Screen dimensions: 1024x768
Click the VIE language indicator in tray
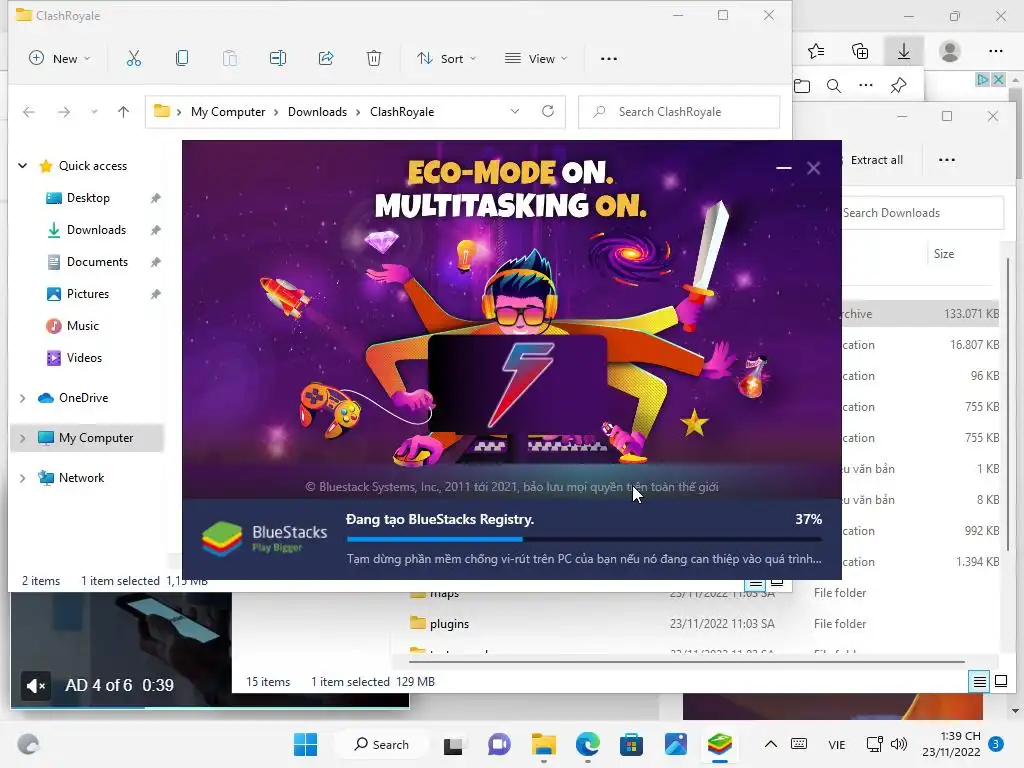pyautogui.click(x=837, y=745)
